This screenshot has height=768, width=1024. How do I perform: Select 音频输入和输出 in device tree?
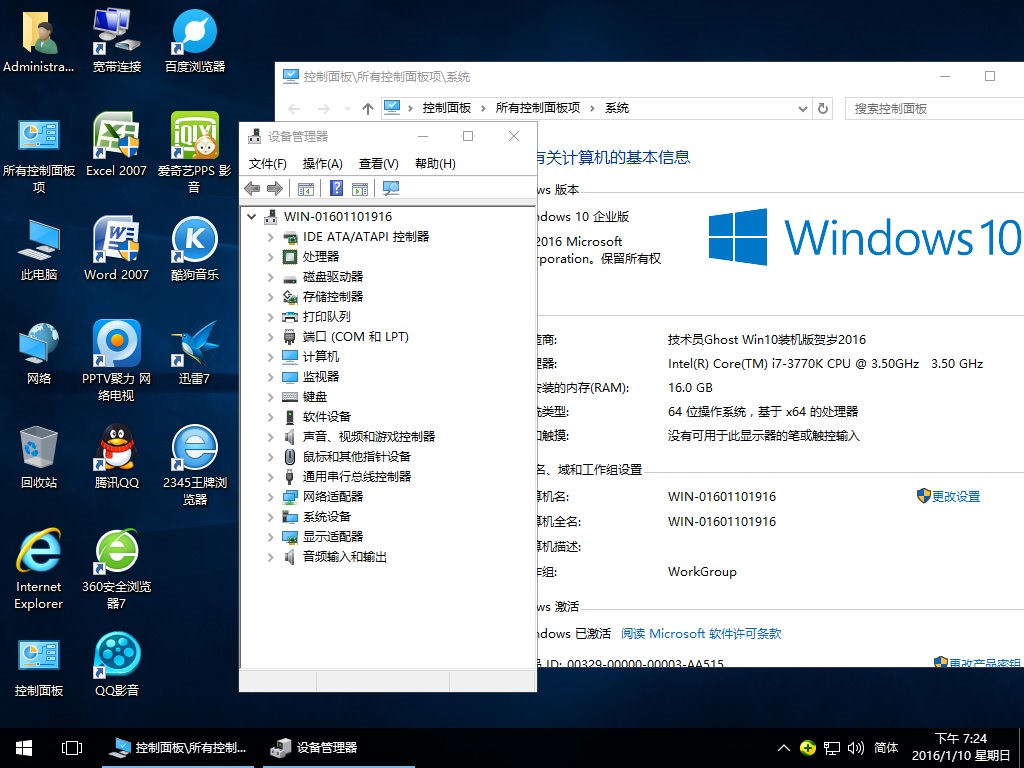point(345,557)
